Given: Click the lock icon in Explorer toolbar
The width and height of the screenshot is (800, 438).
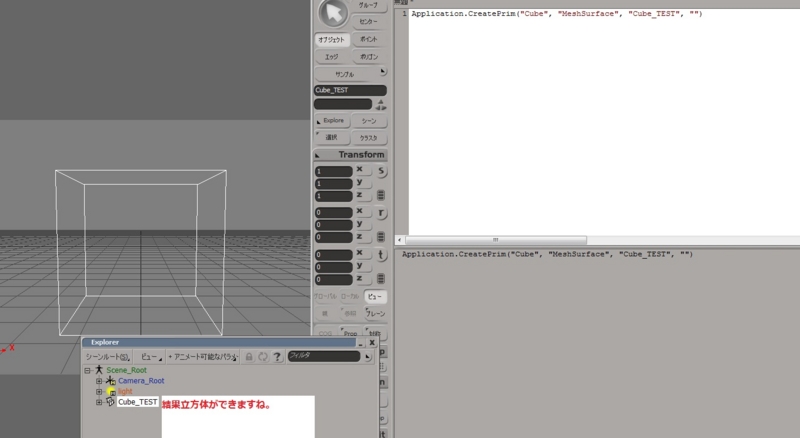Looking at the screenshot, I should (249, 357).
